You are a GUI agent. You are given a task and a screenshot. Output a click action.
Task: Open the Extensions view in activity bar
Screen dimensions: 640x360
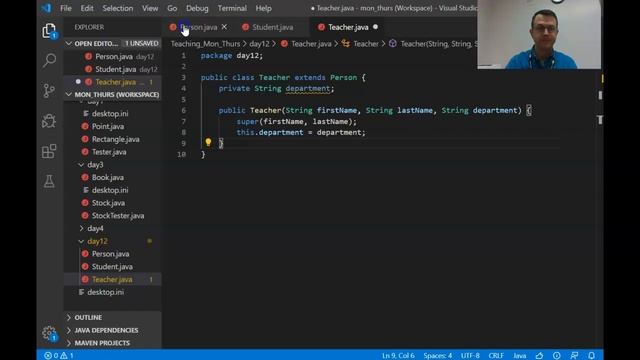[x=49, y=151]
